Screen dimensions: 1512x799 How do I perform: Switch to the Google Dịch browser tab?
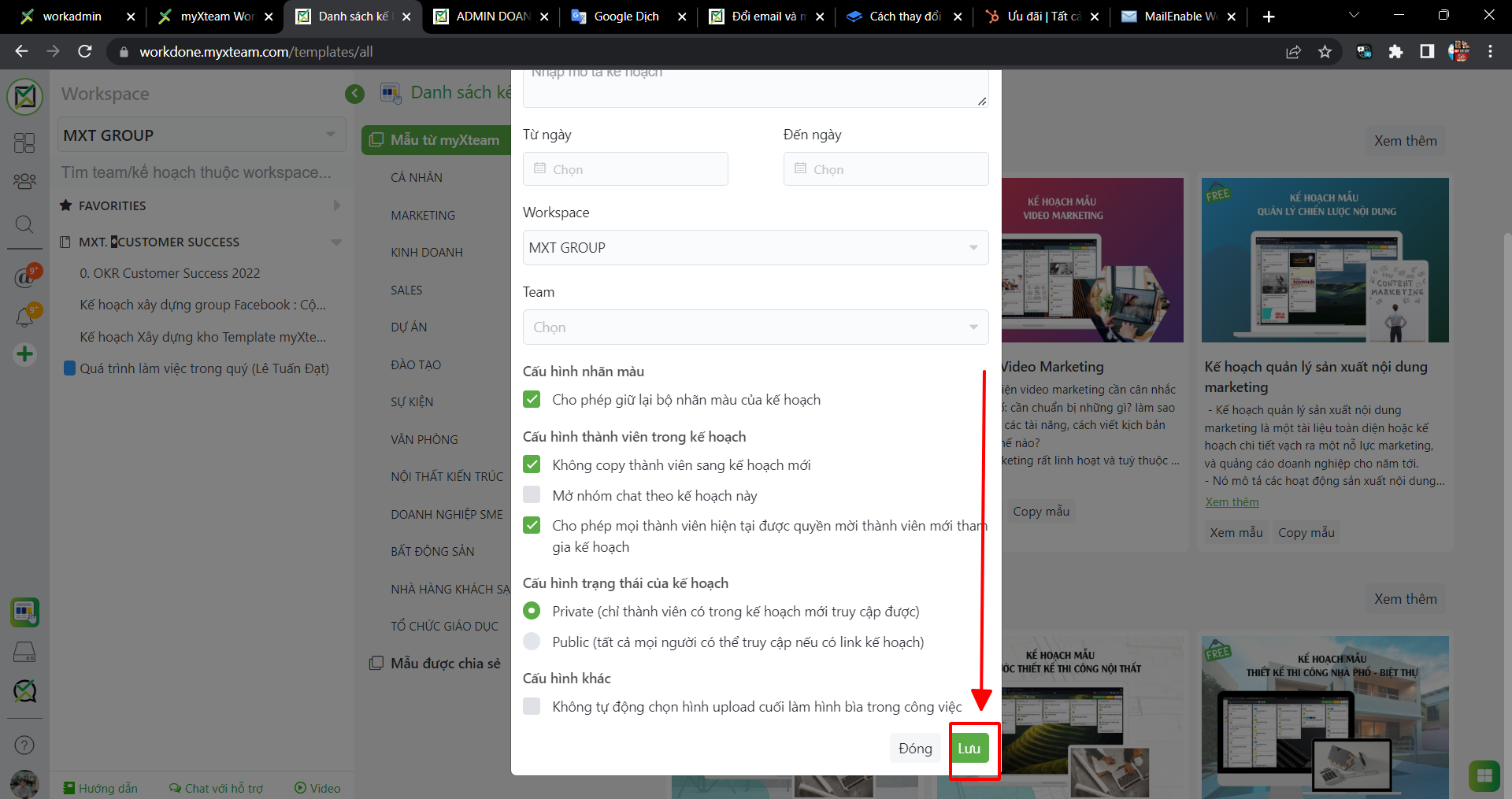click(x=627, y=17)
